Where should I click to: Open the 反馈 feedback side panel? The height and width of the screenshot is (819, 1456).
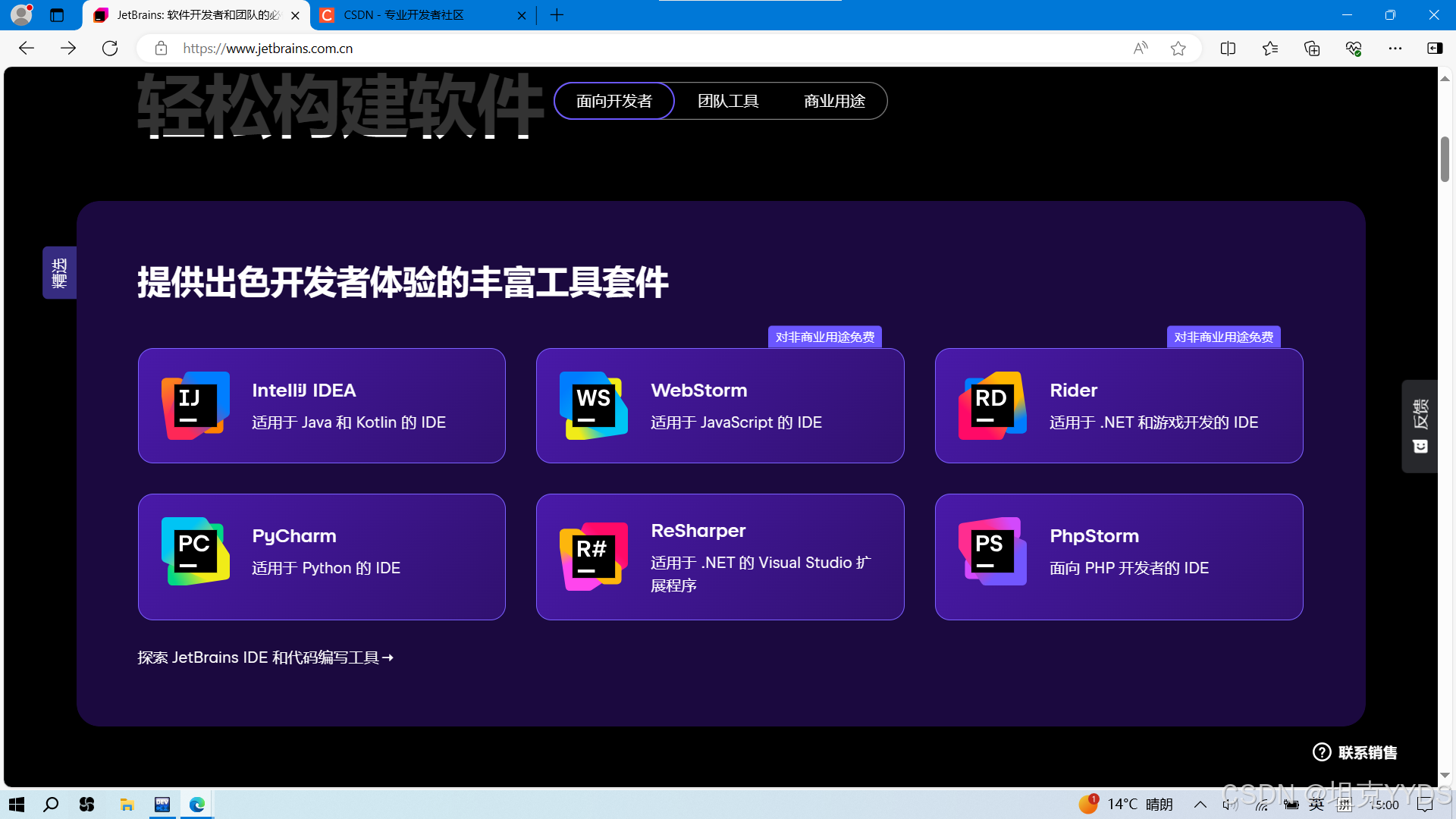pos(1420,426)
